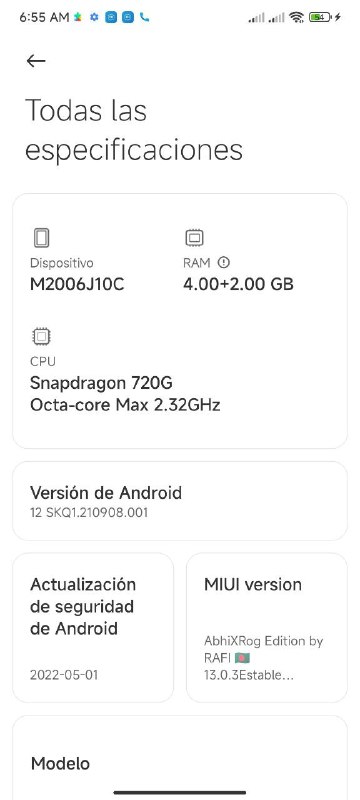Tap the bottom navigation gesture bar
Viewport: 360px width, 800px height.
pos(180,793)
